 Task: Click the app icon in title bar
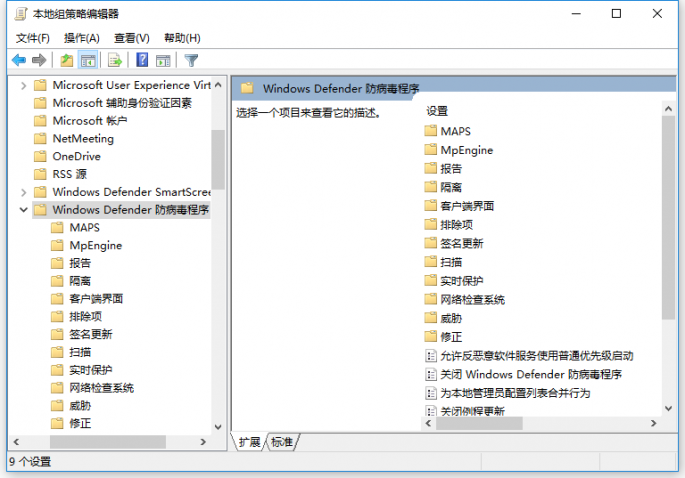coord(21,14)
